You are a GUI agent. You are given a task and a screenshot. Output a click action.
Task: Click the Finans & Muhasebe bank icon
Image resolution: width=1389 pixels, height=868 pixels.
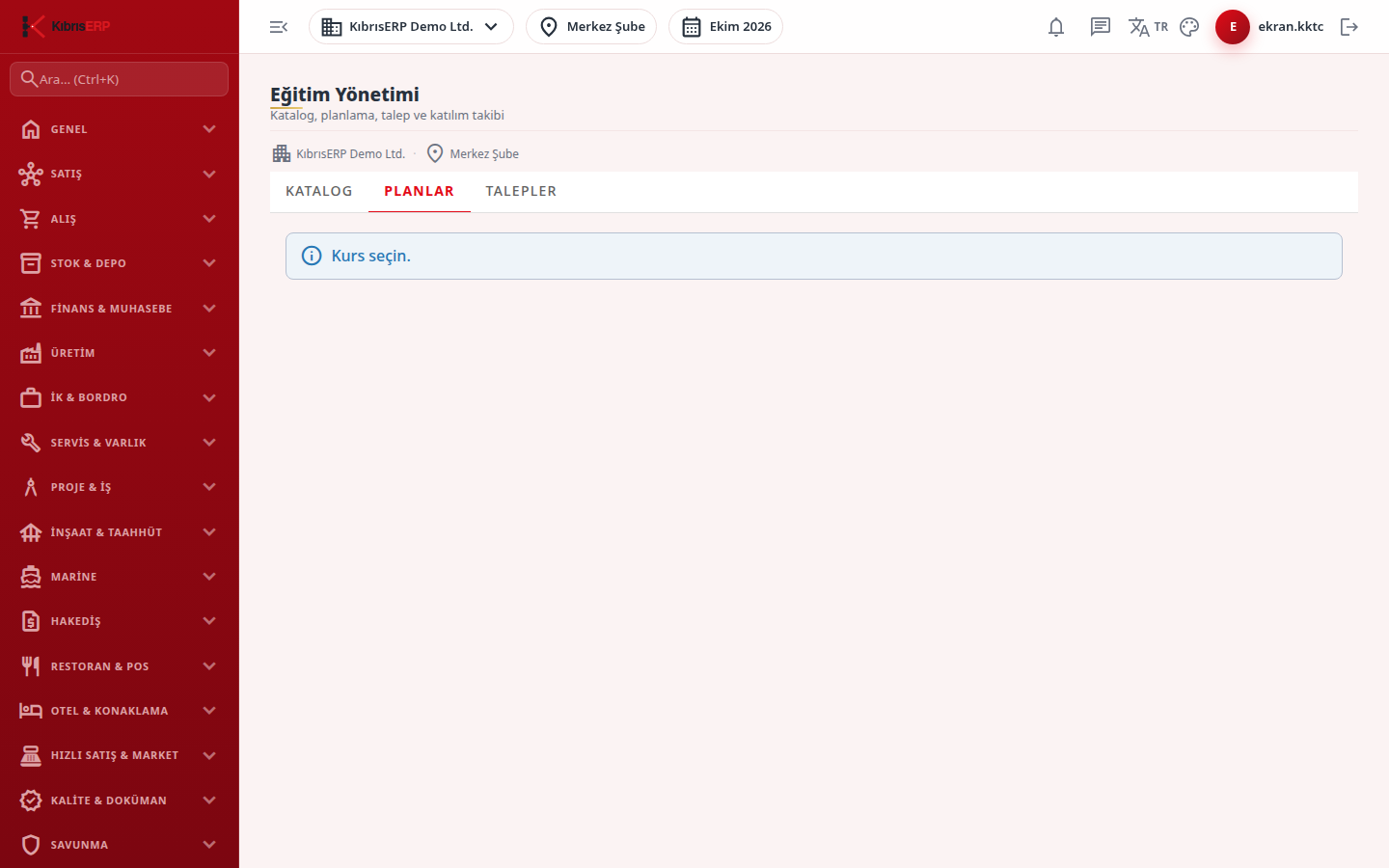point(31,309)
